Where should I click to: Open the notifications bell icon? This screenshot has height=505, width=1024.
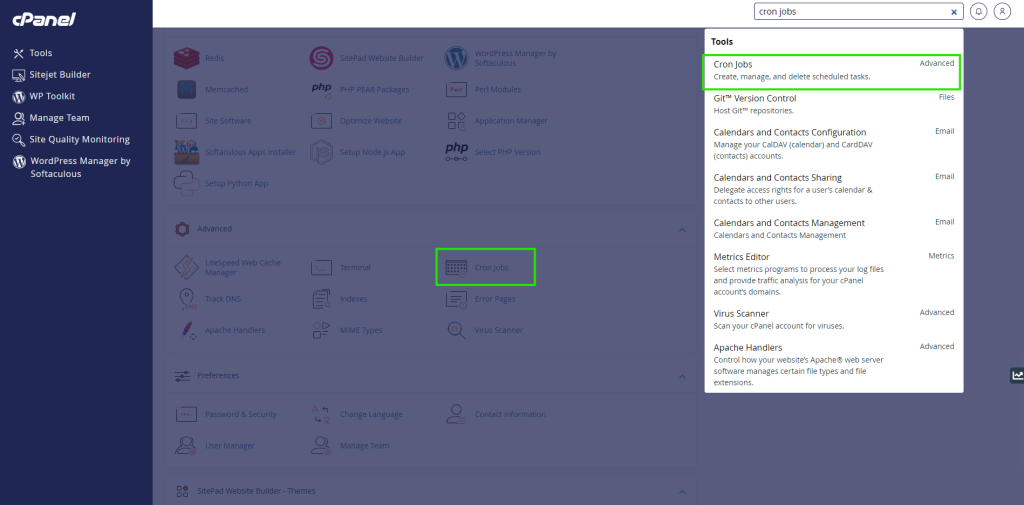pyautogui.click(x=978, y=12)
